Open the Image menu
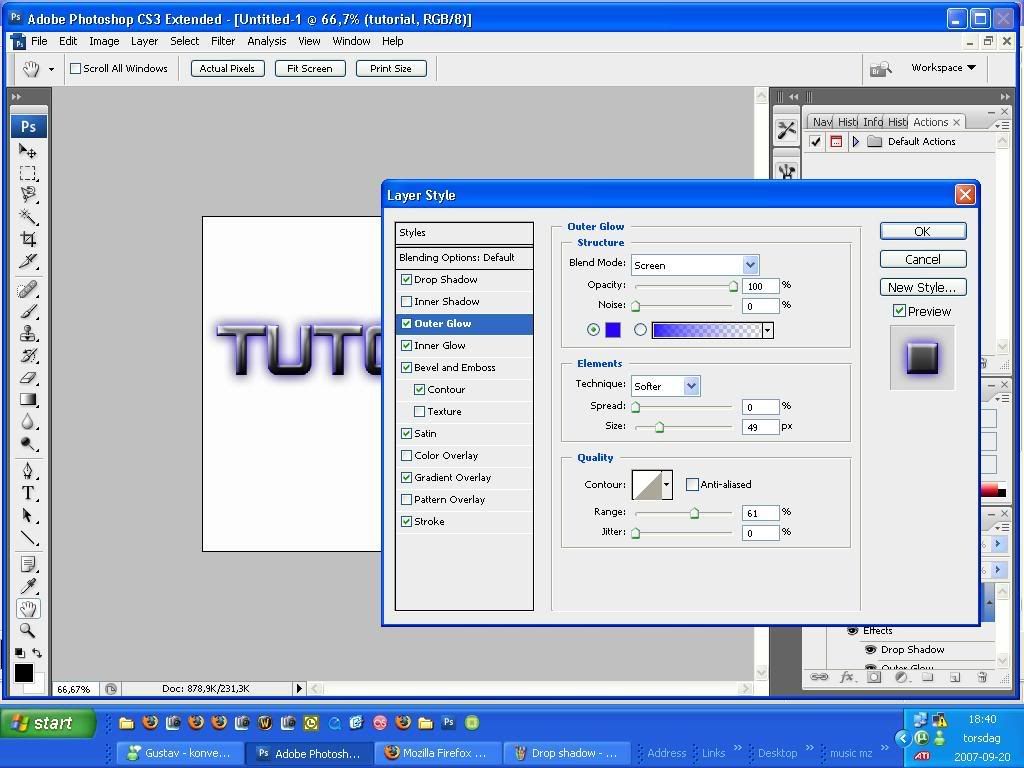Screen dimensions: 1024x768 [104, 41]
